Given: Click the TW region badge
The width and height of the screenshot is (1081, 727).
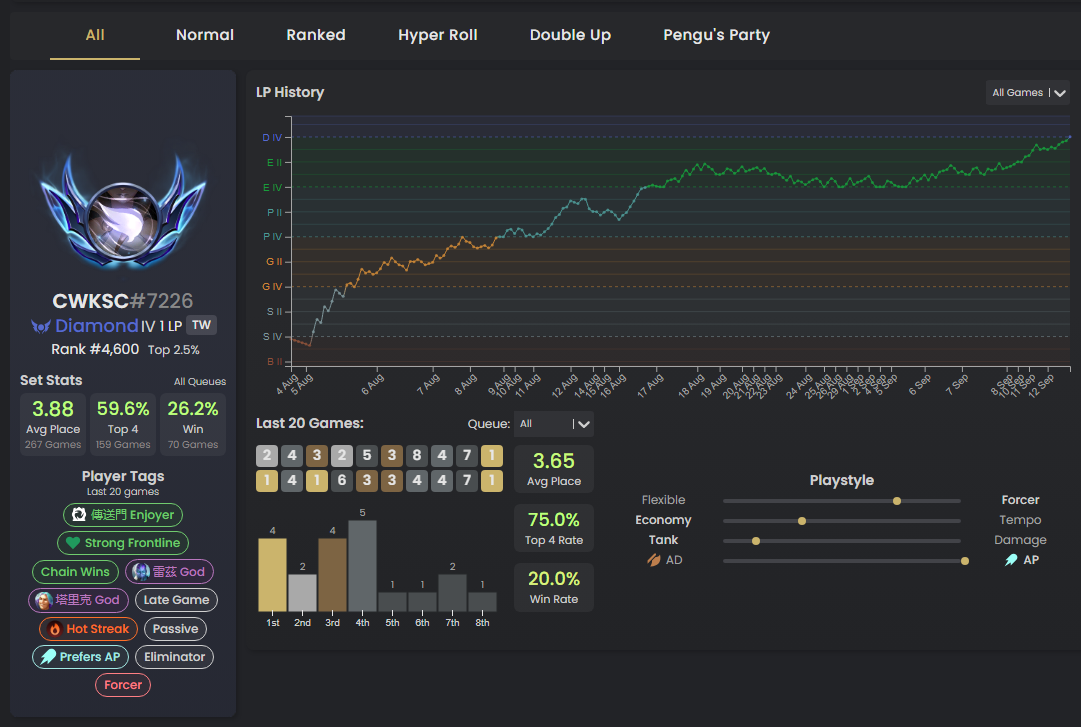Looking at the screenshot, I should 201,325.
